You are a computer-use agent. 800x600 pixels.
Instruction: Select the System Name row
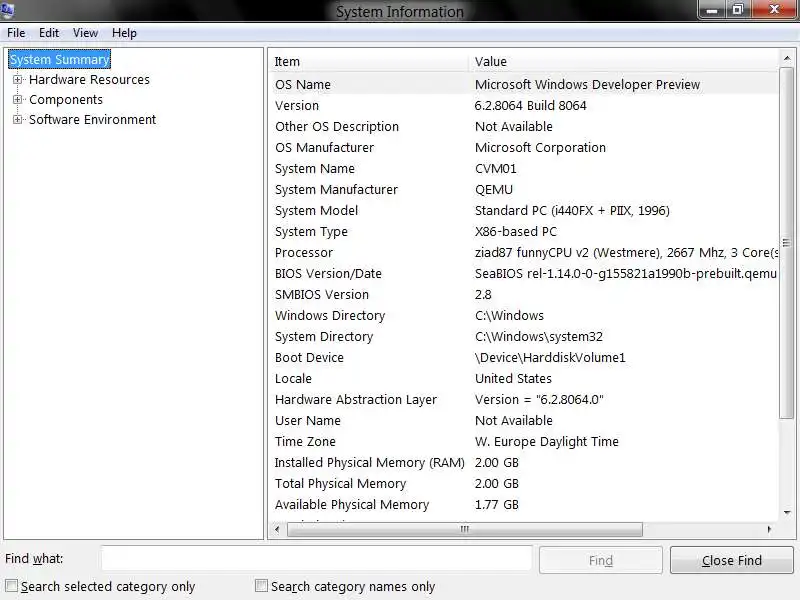point(523,168)
